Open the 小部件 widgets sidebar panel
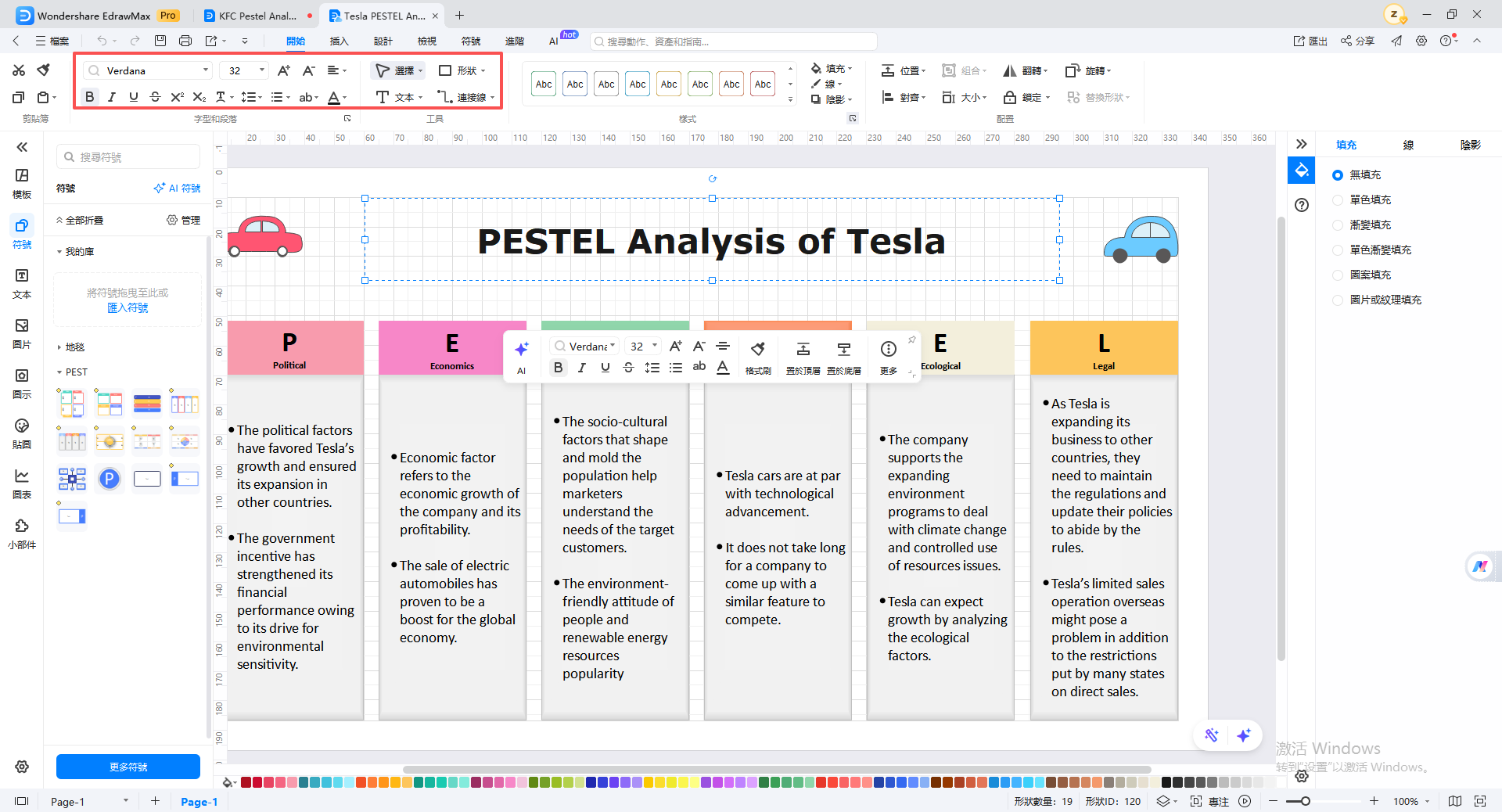This screenshot has width=1502, height=812. 22,534
